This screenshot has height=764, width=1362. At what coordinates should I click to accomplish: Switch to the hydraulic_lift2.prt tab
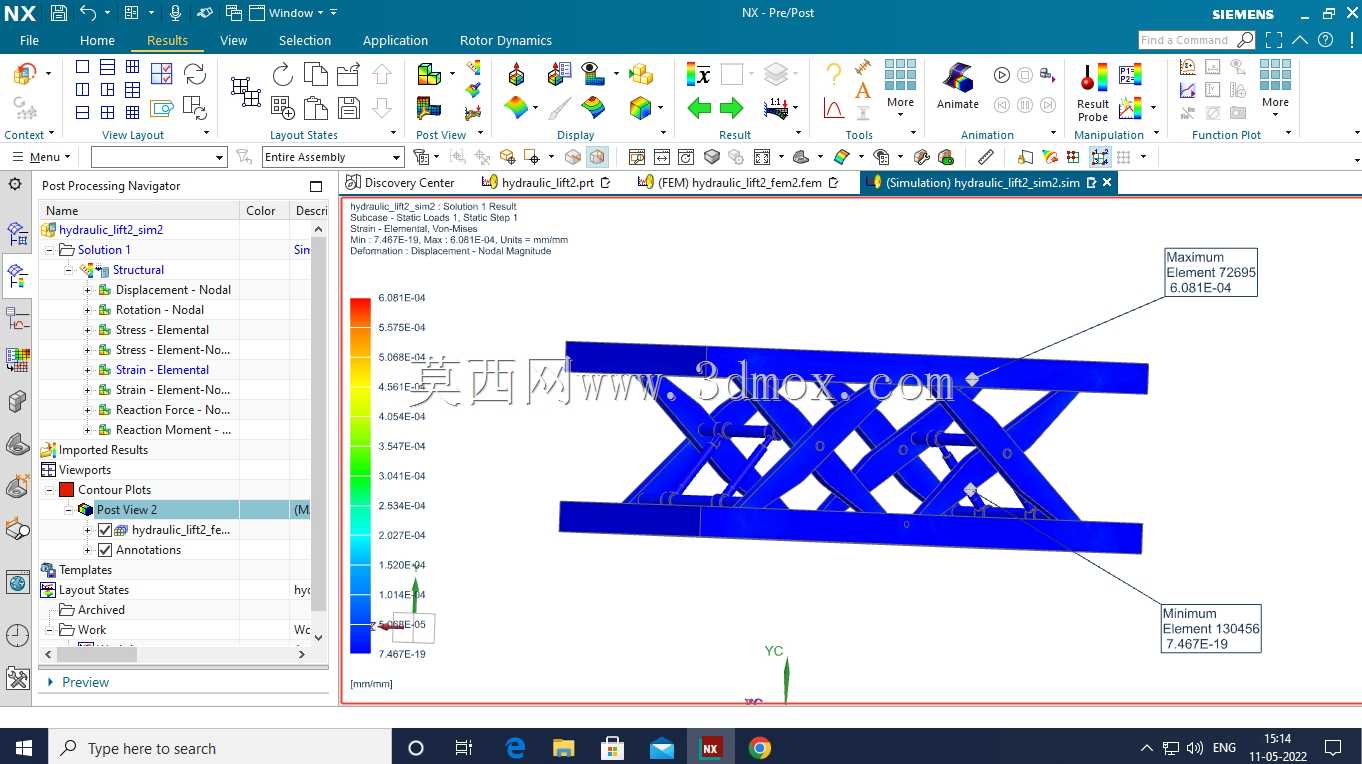pyautogui.click(x=546, y=182)
